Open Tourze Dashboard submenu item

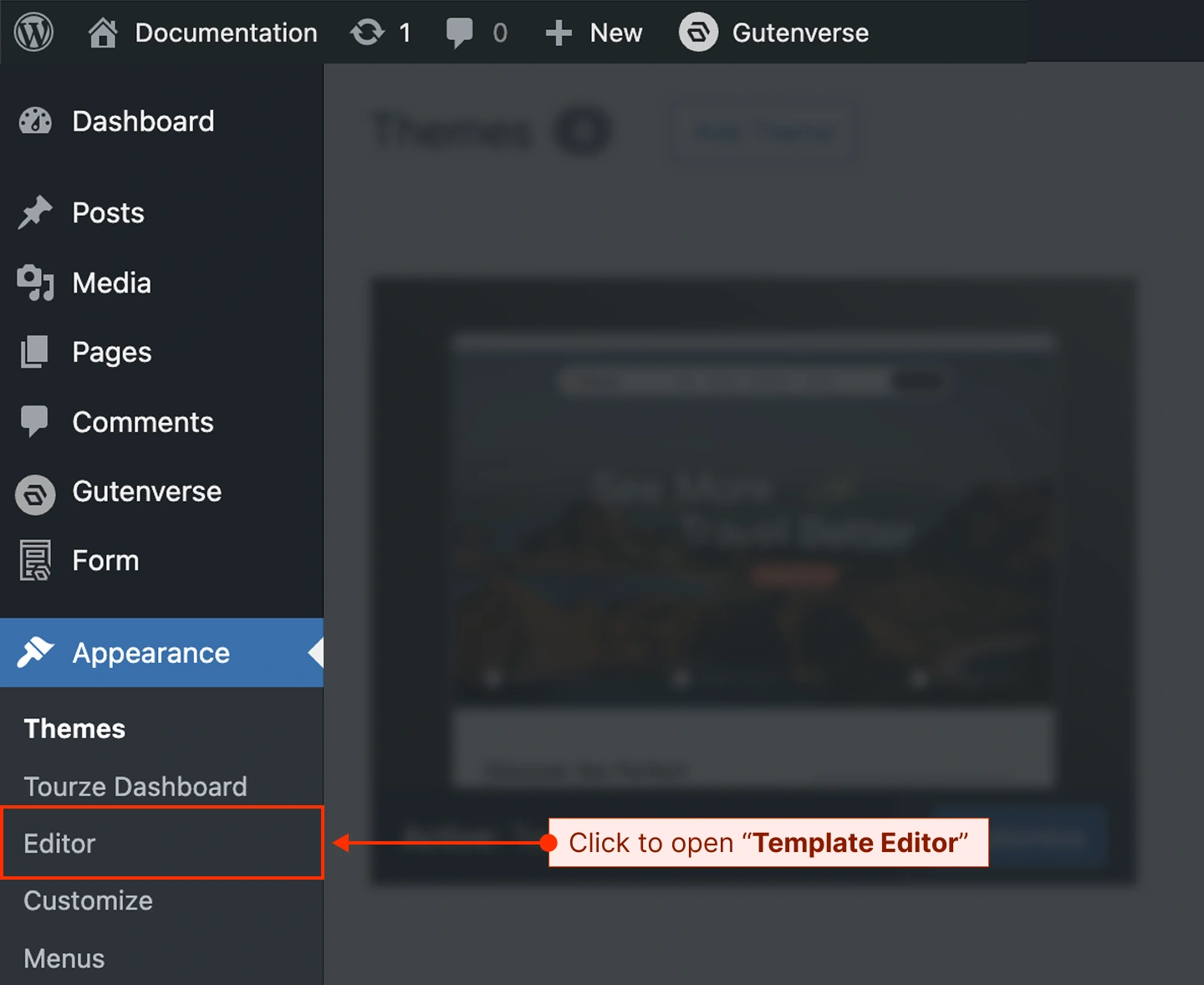coord(135,786)
